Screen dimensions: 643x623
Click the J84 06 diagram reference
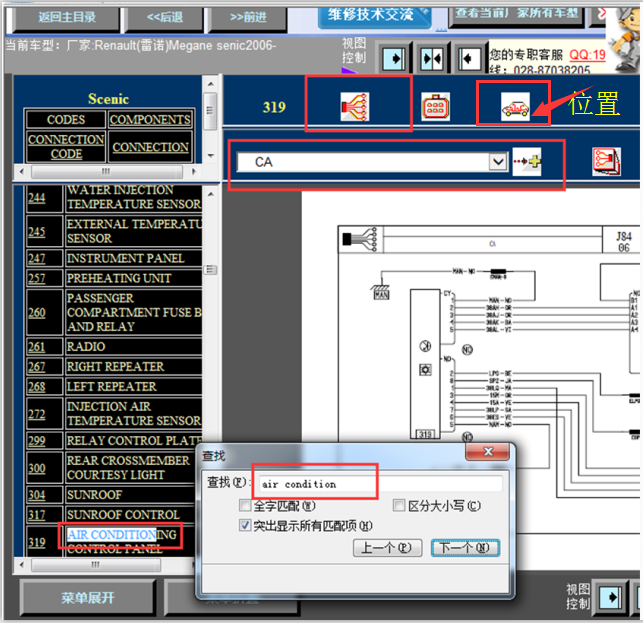click(623, 242)
